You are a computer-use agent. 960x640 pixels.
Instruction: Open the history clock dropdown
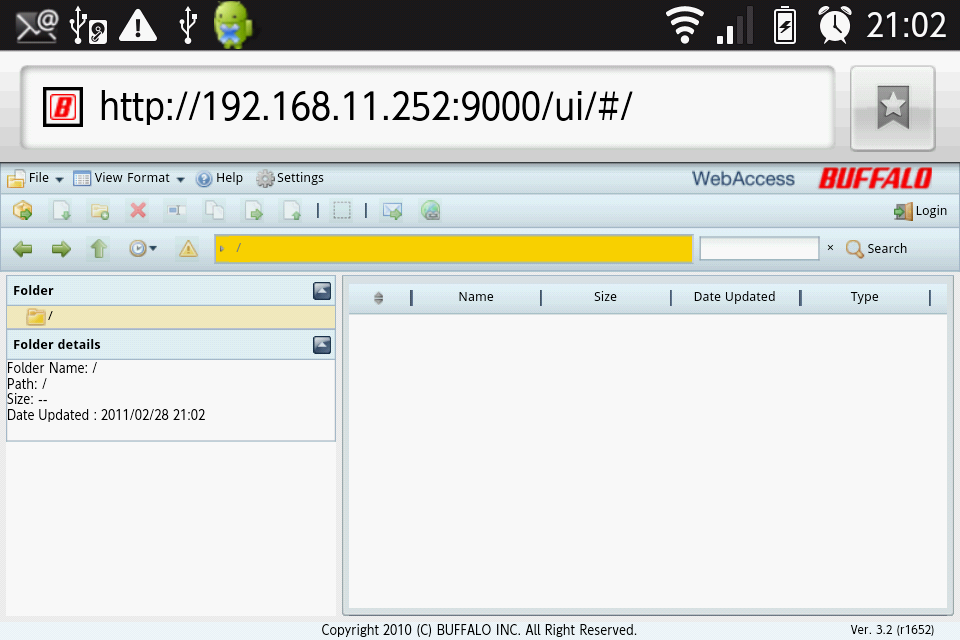(143, 248)
